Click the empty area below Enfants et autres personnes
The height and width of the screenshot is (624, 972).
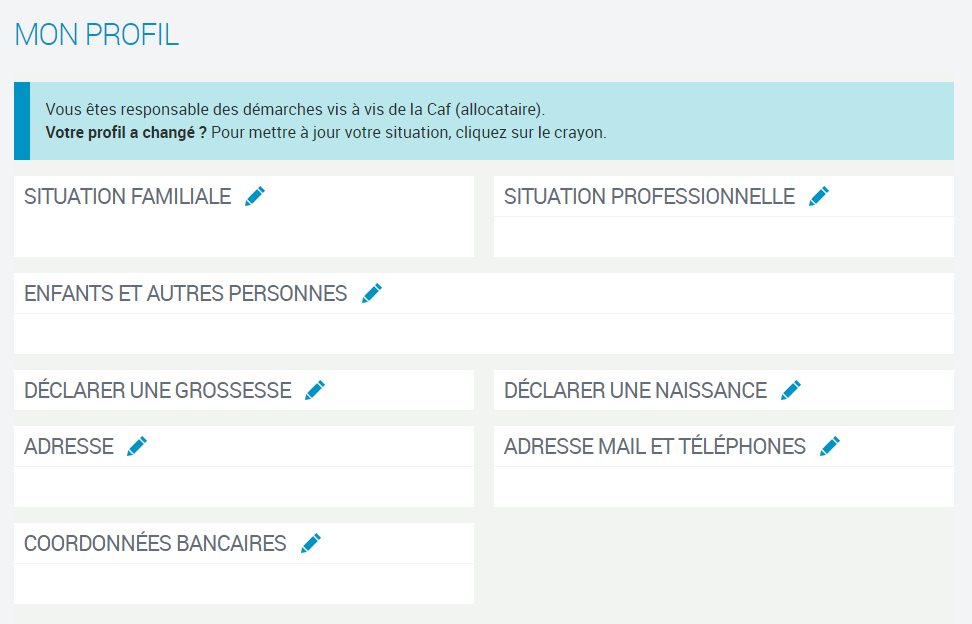coord(483,333)
